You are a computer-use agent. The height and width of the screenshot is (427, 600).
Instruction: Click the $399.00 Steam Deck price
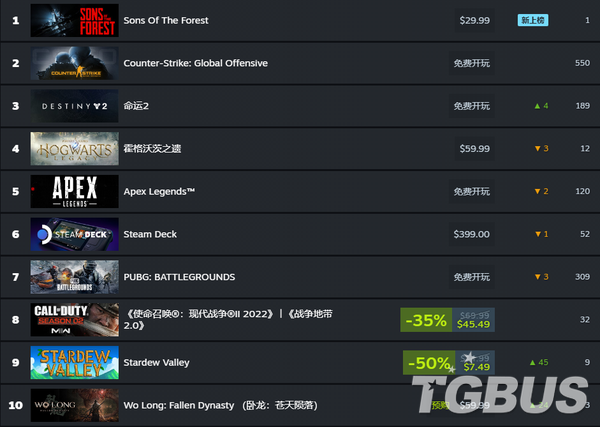471,234
